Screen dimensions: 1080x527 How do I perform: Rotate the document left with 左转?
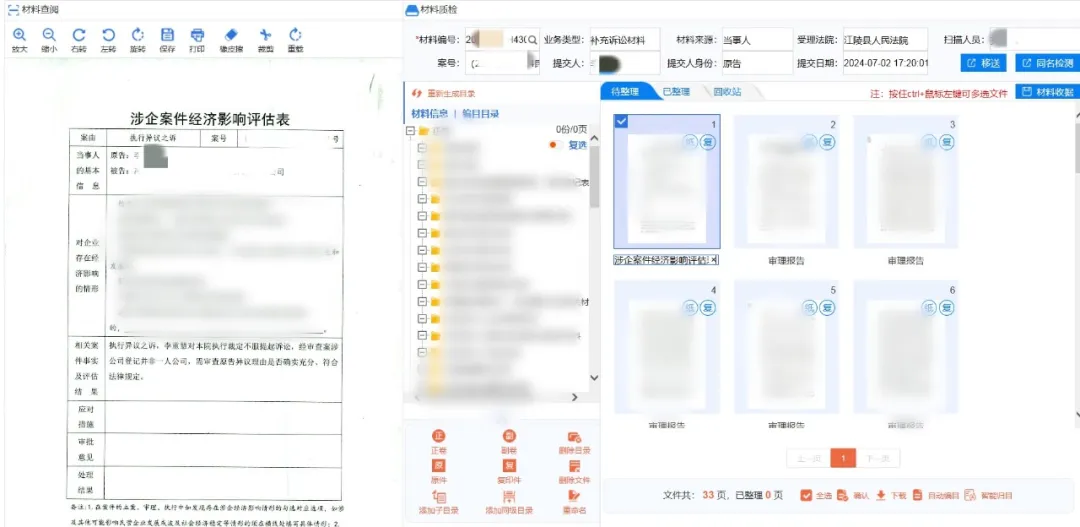click(108, 35)
